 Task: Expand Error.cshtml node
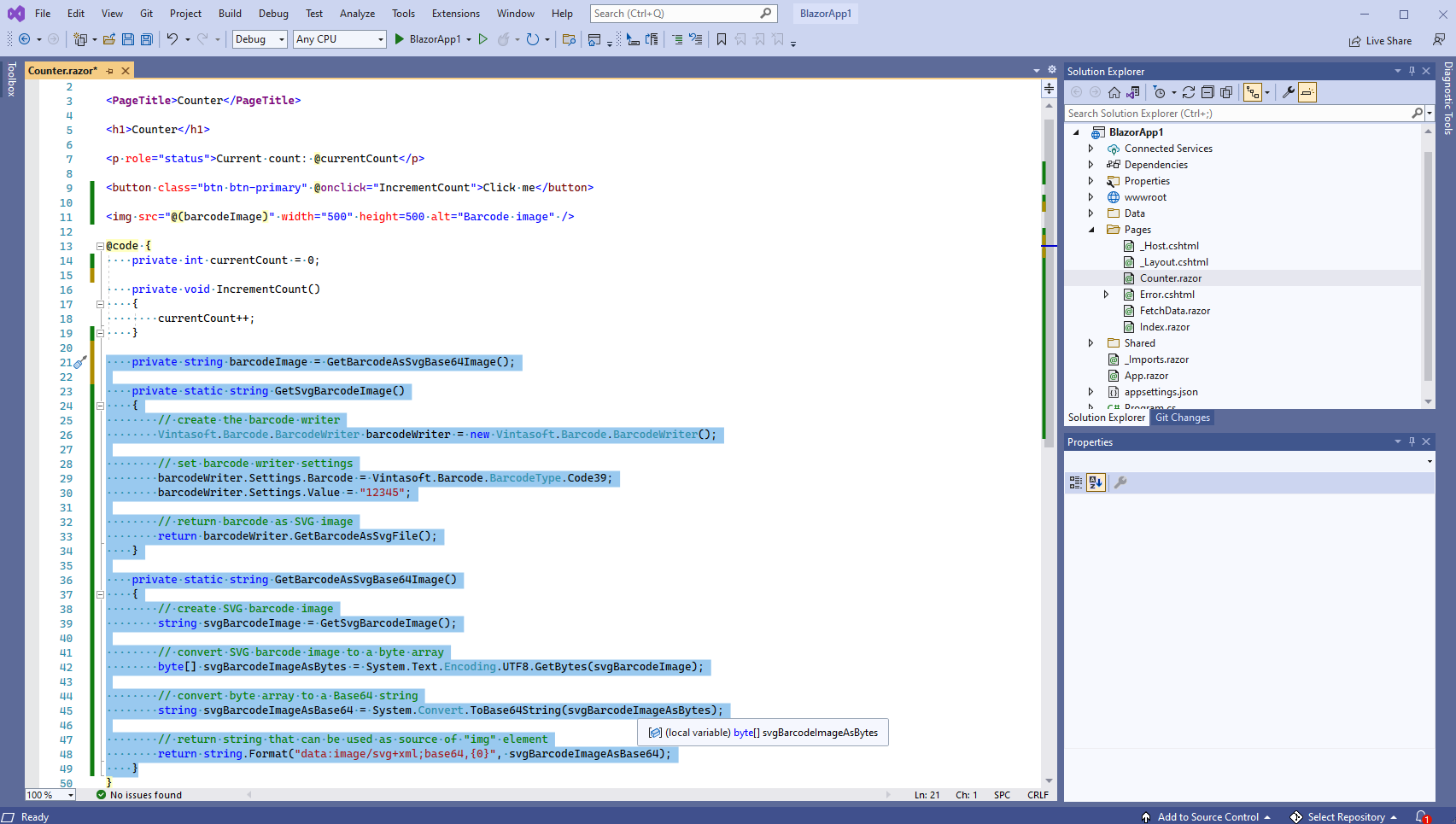[x=1106, y=295]
